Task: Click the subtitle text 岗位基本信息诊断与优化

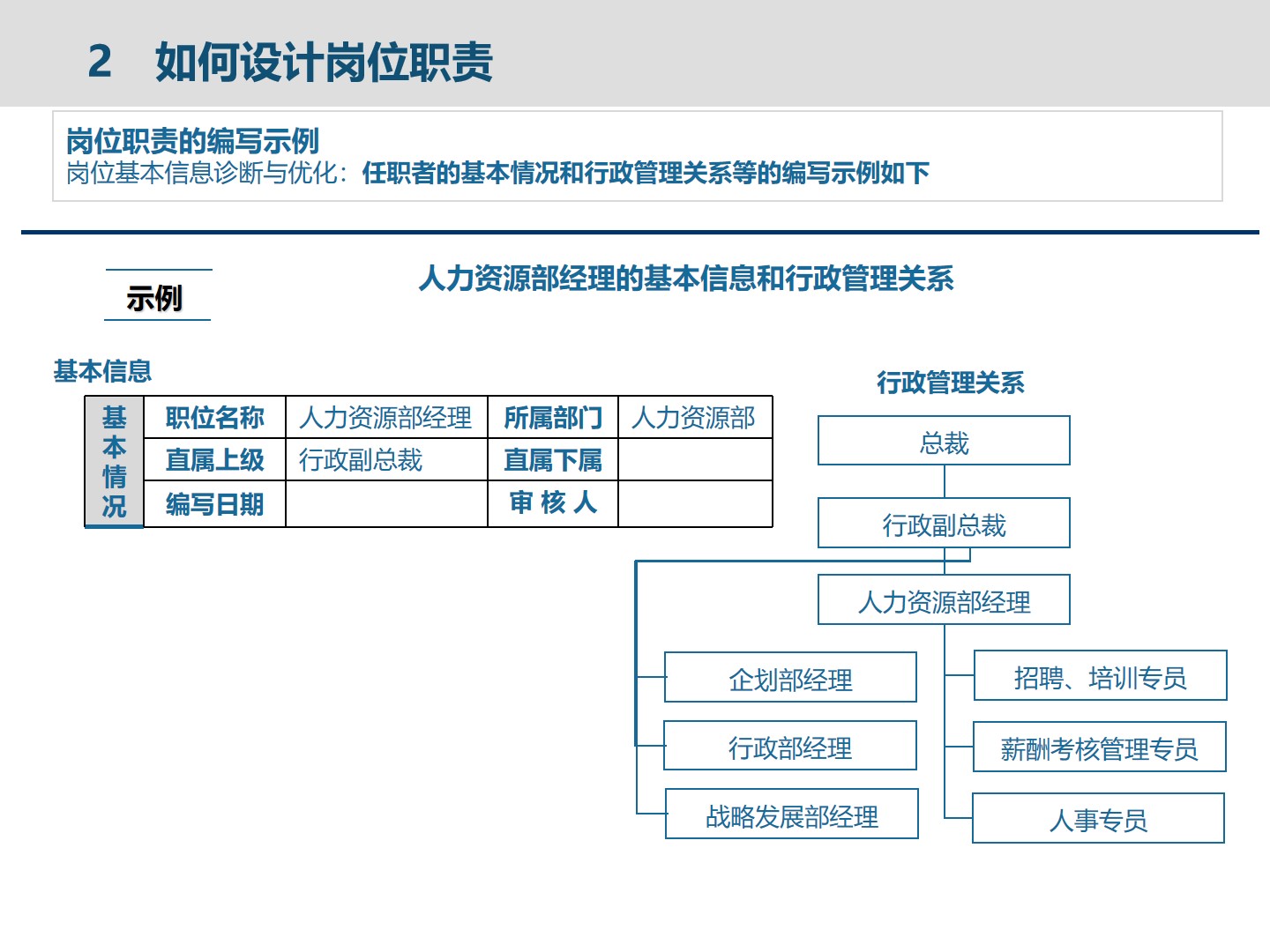Action: [x=202, y=173]
